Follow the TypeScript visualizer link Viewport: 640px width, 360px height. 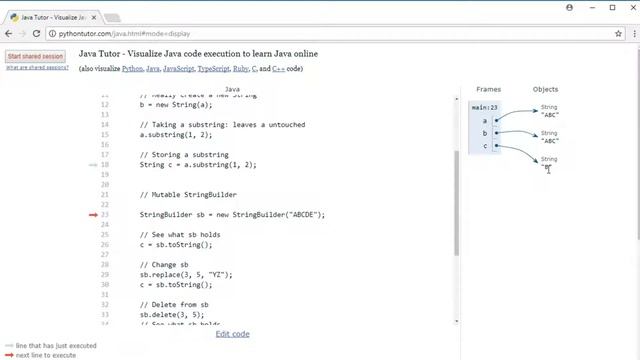pyautogui.click(x=213, y=69)
